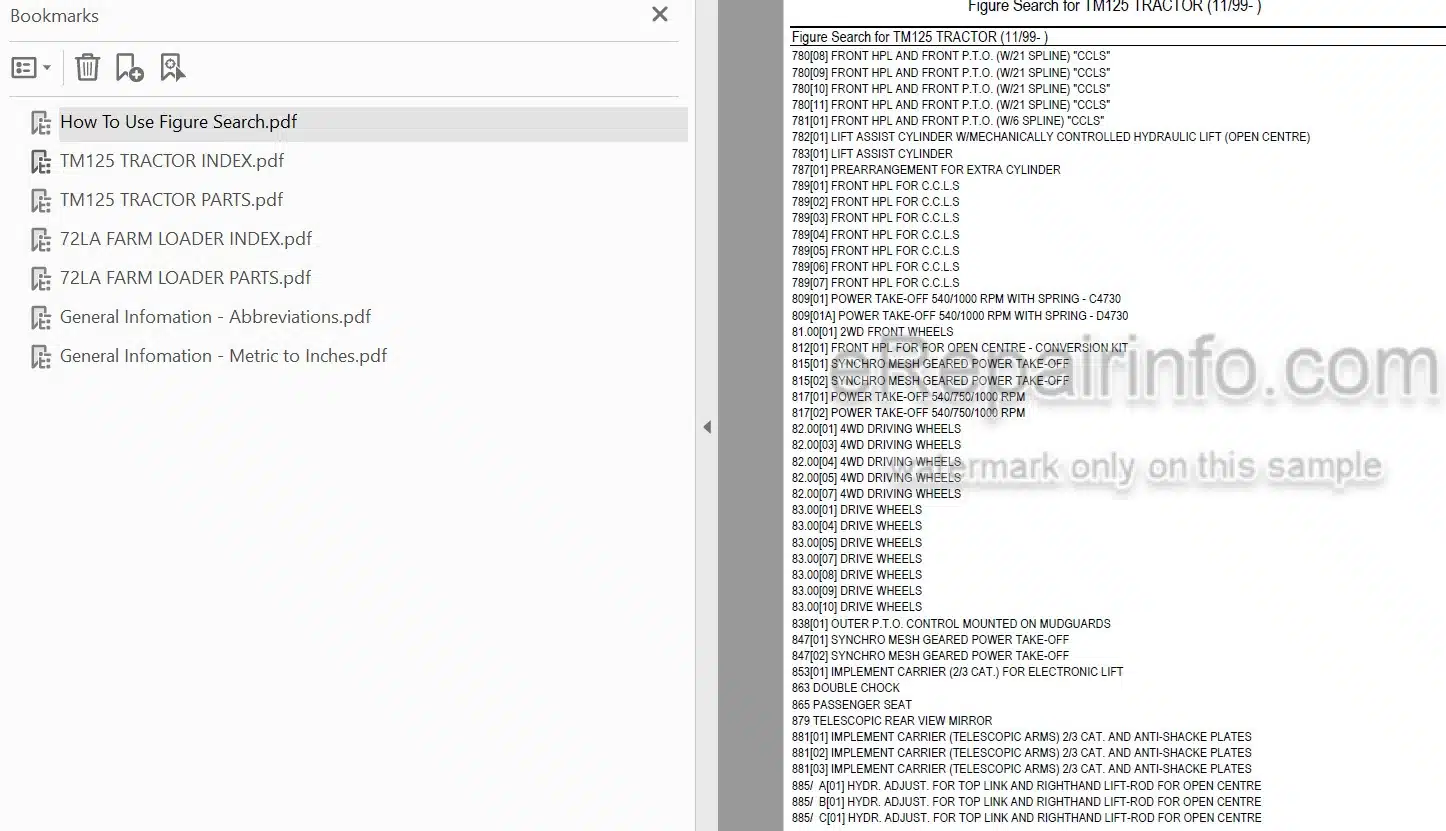Click icon beside How To Use Figure Search.pdf
This screenshot has width=1446, height=831.
click(x=41, y=123)
